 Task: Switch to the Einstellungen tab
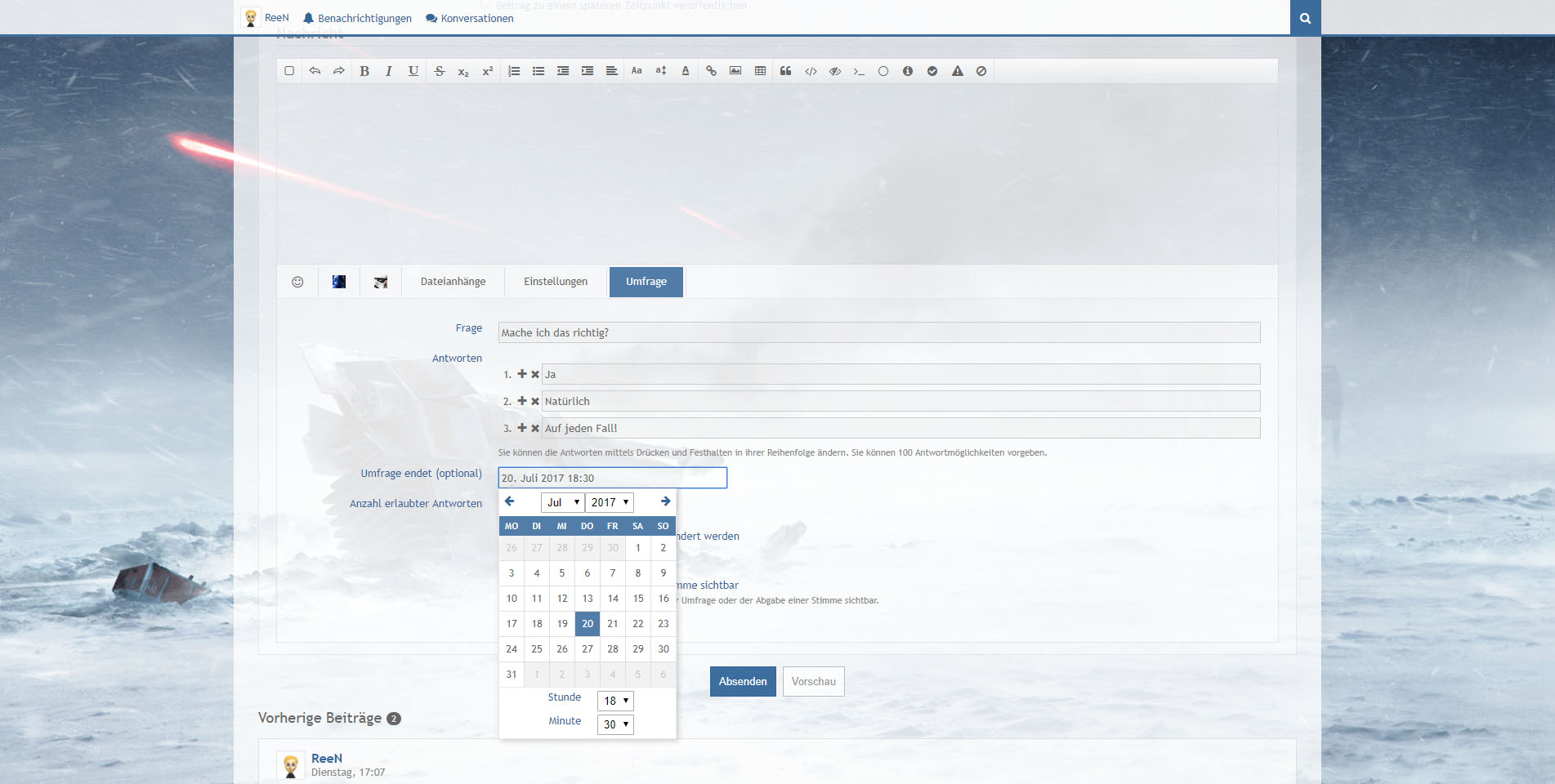(556, 282)
